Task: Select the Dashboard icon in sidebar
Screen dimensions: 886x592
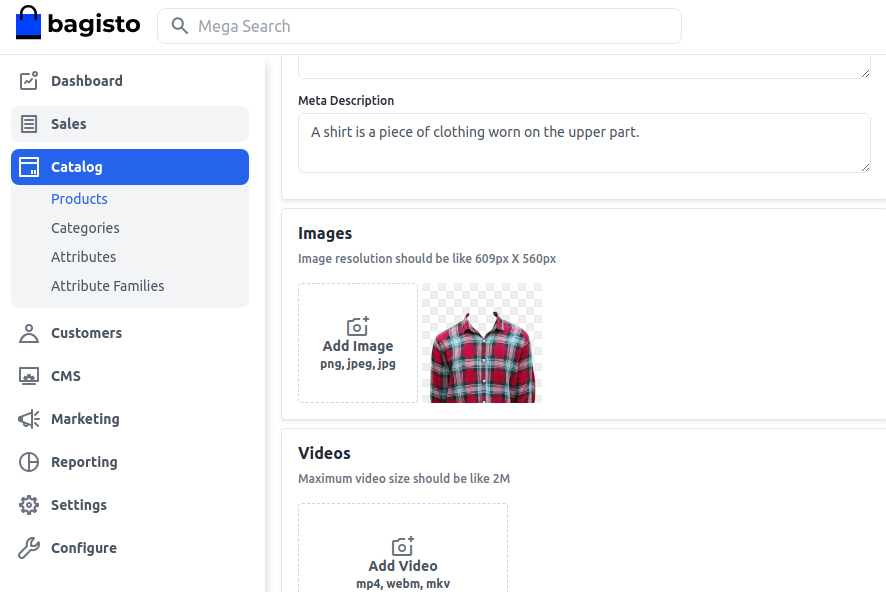Action: 29,80
